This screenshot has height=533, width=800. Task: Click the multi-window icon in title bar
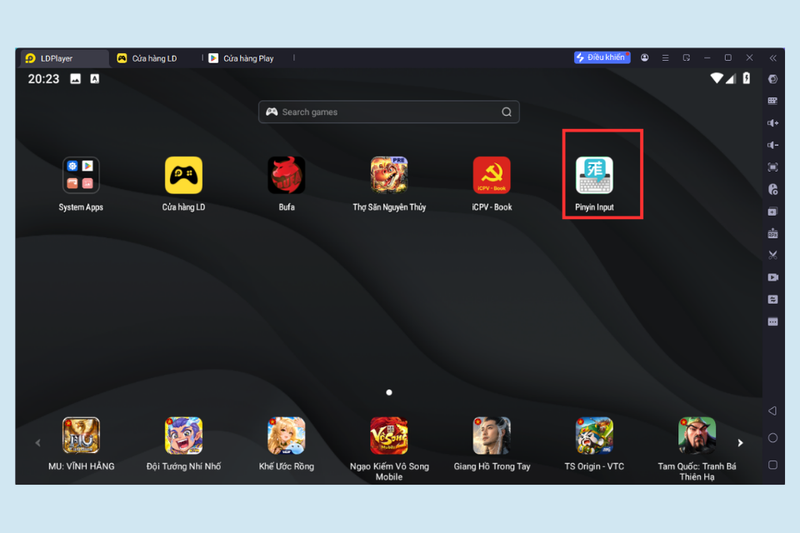pos(686,58)
